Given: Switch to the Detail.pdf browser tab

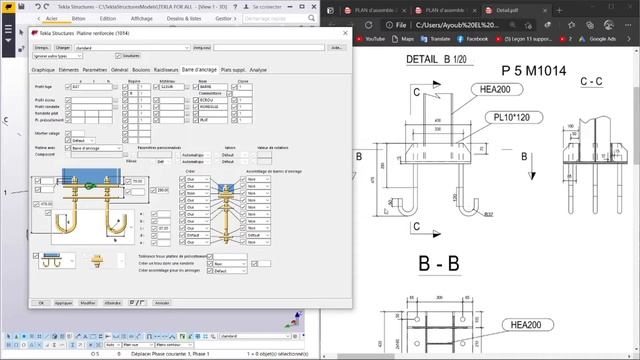Looking at the screenshot, I should (x=516, y=10).
